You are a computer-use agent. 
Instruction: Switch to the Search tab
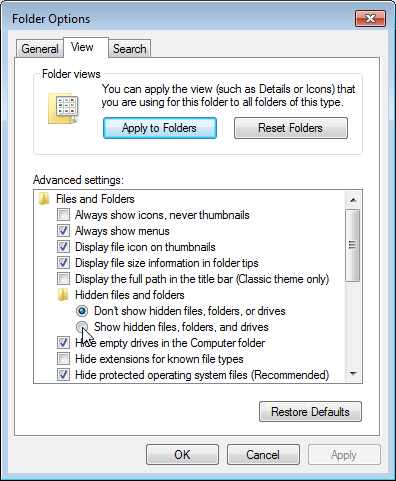pos(129,49)
